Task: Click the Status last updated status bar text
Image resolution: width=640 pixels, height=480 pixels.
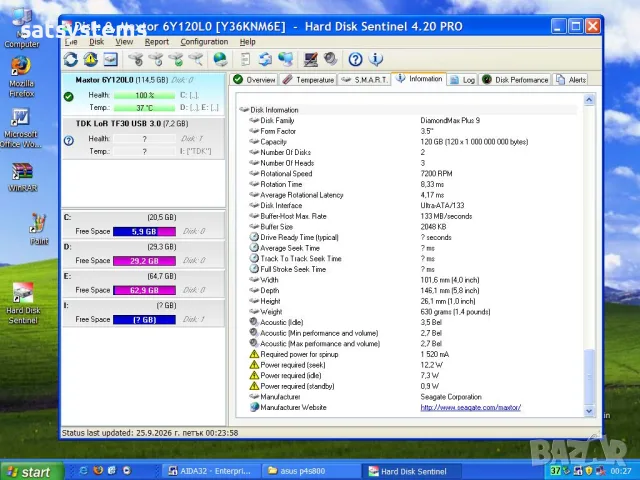Action: (x=150, y=433)
